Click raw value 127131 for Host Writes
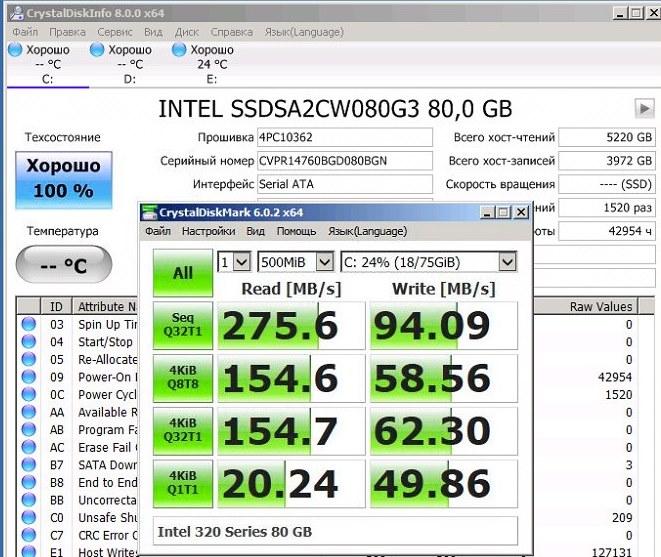 point(611,552)
